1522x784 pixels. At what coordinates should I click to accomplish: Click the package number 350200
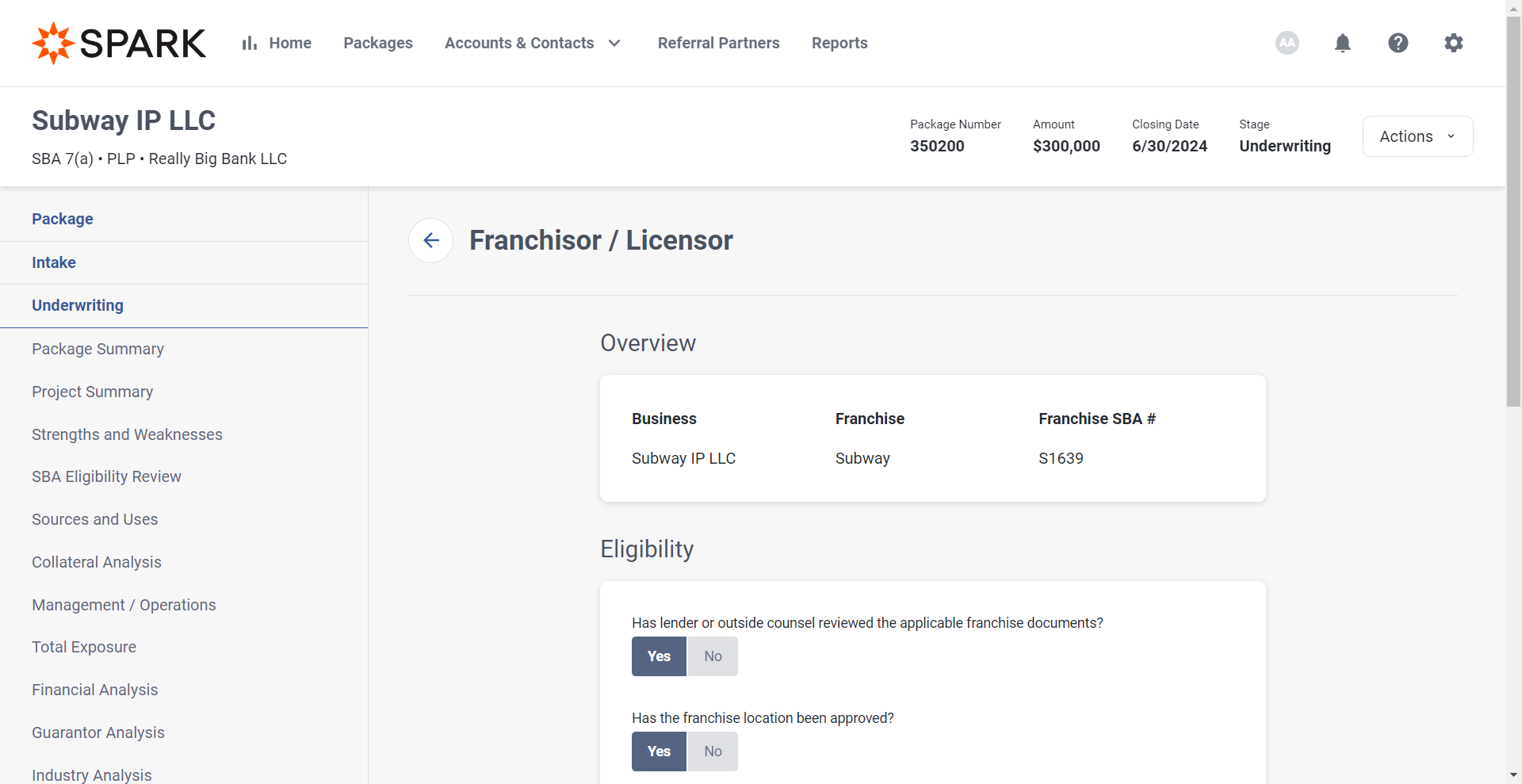click(x=937, y=146)
